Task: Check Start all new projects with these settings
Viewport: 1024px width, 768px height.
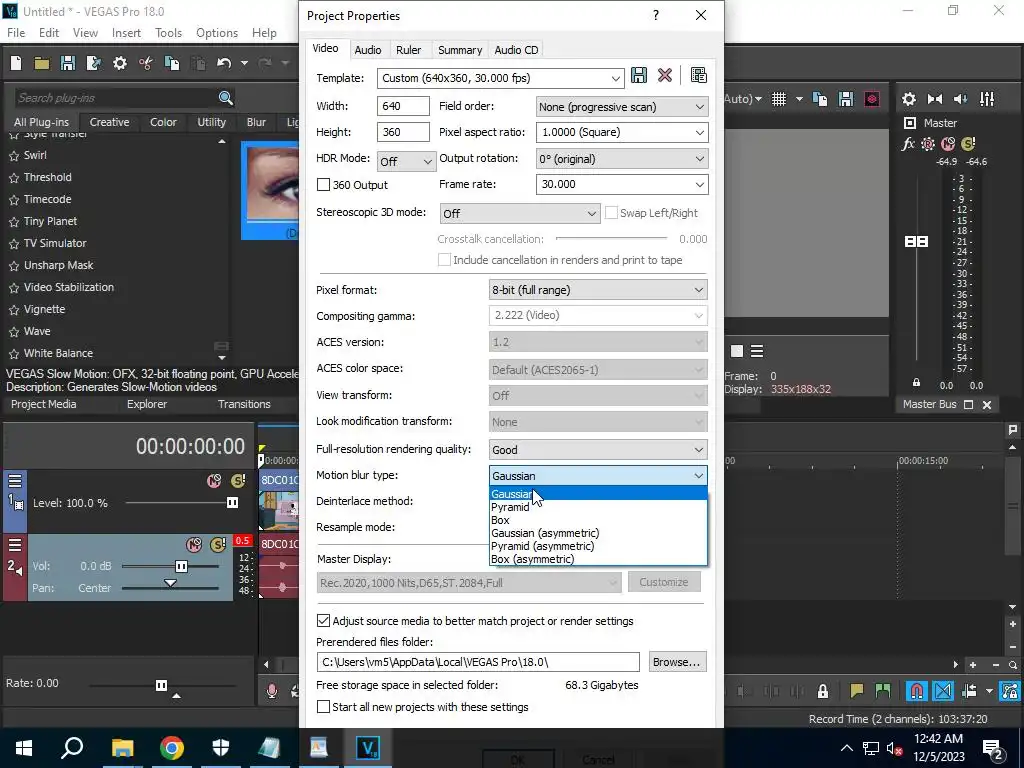Action: pyautogui.click(x=323, y=707)
